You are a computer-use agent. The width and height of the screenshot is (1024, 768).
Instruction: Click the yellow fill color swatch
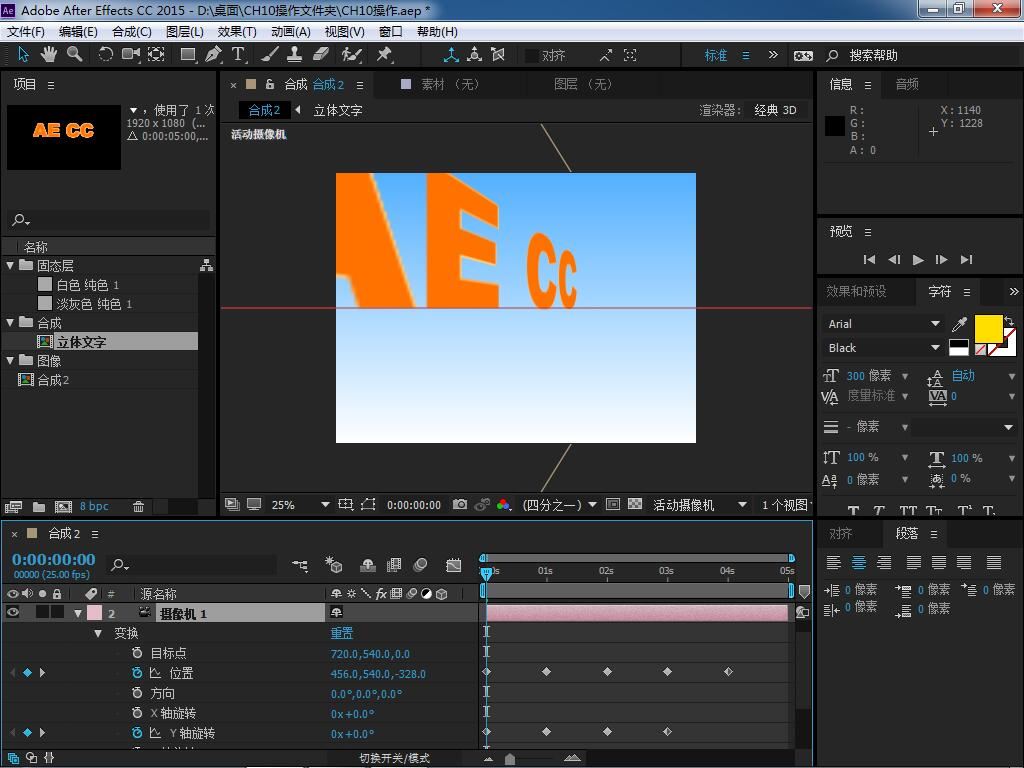pos(988,328)
